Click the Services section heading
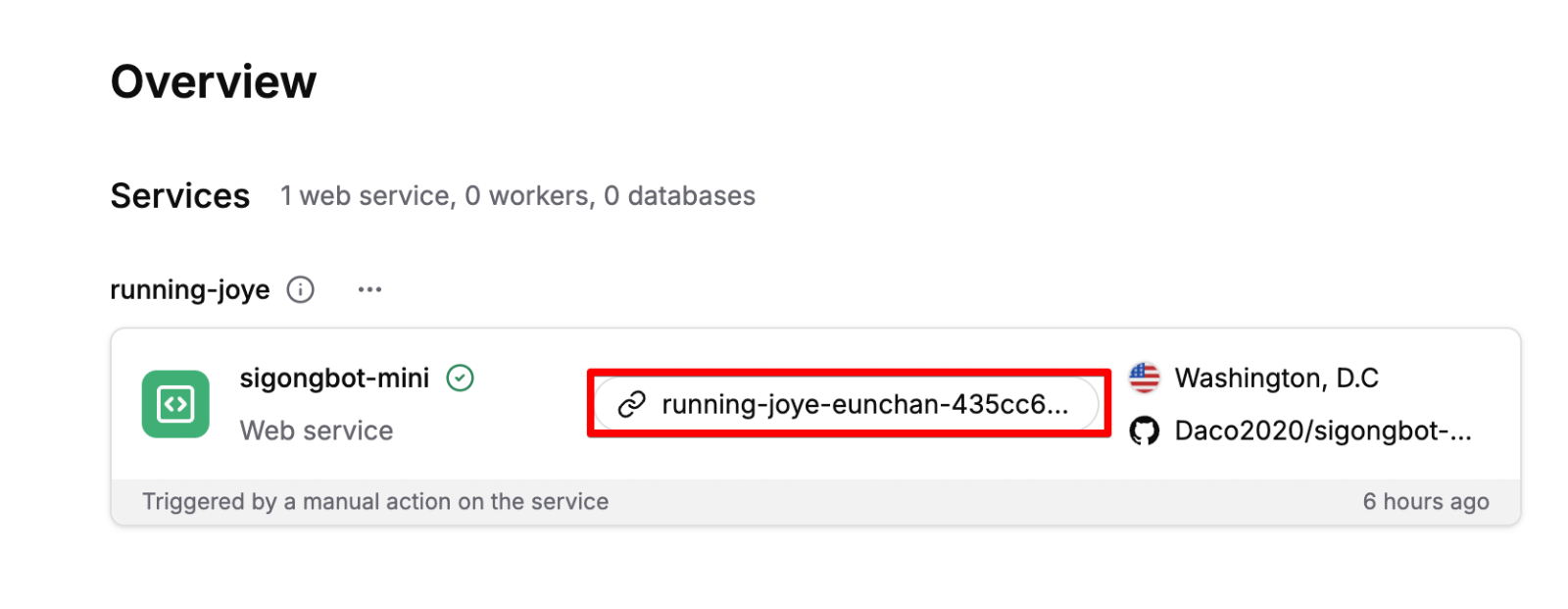 180,196
